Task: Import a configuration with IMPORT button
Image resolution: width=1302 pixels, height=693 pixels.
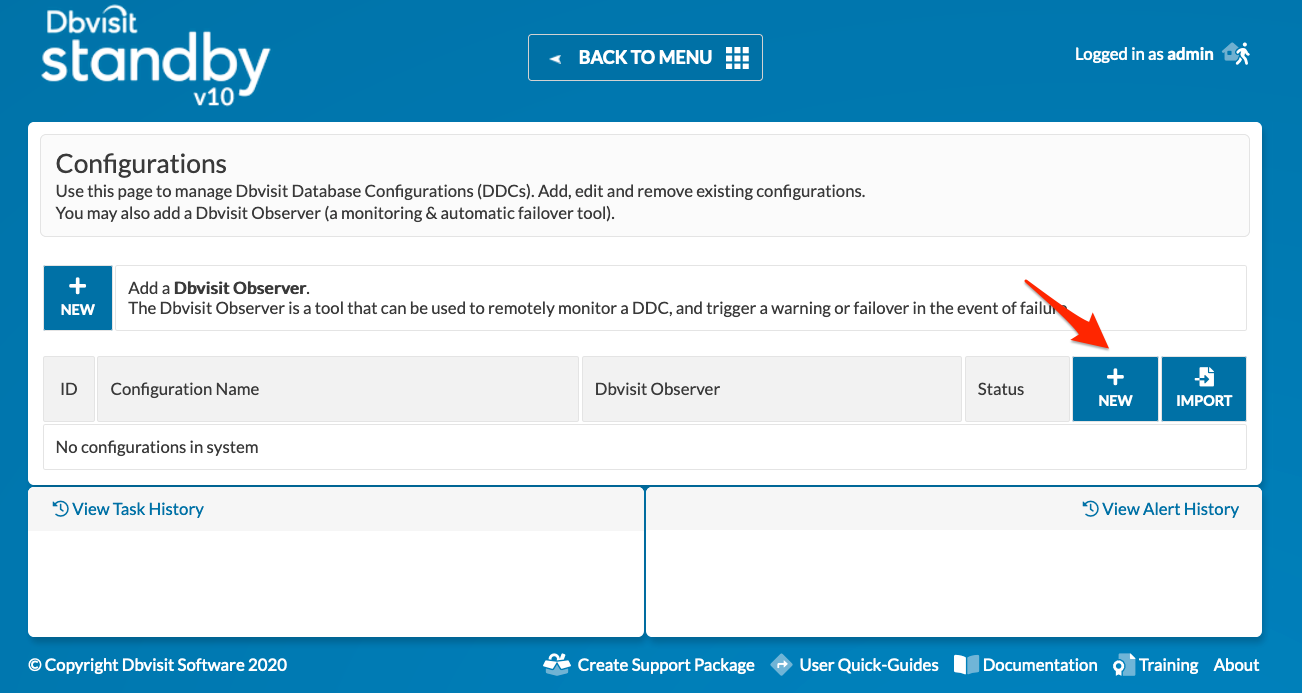Action: [1204, 389]
